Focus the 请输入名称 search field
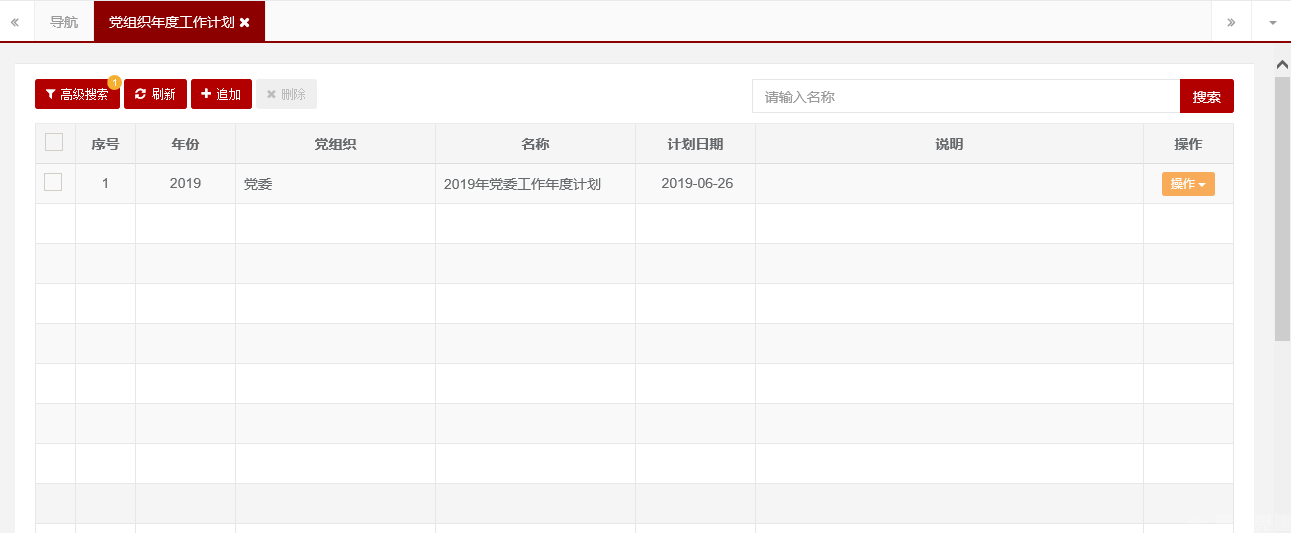This screenshot has width=1291, height=533. click(966, 97)
